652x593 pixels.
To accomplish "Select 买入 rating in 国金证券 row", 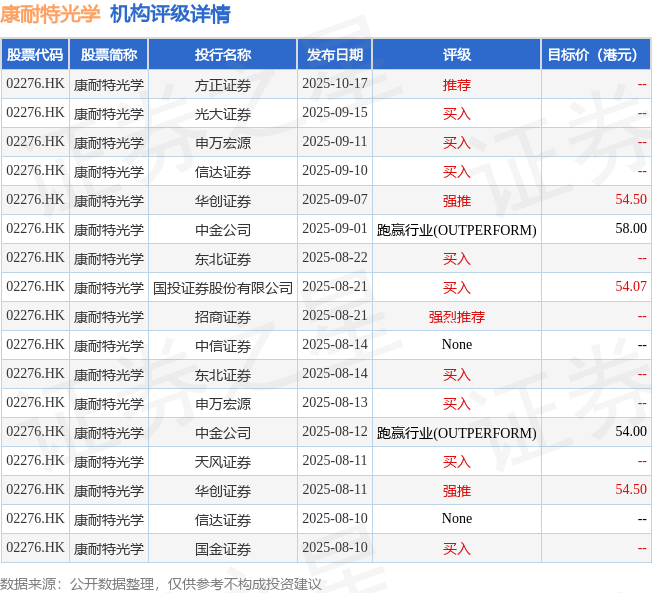I will [x=457, y=549].
